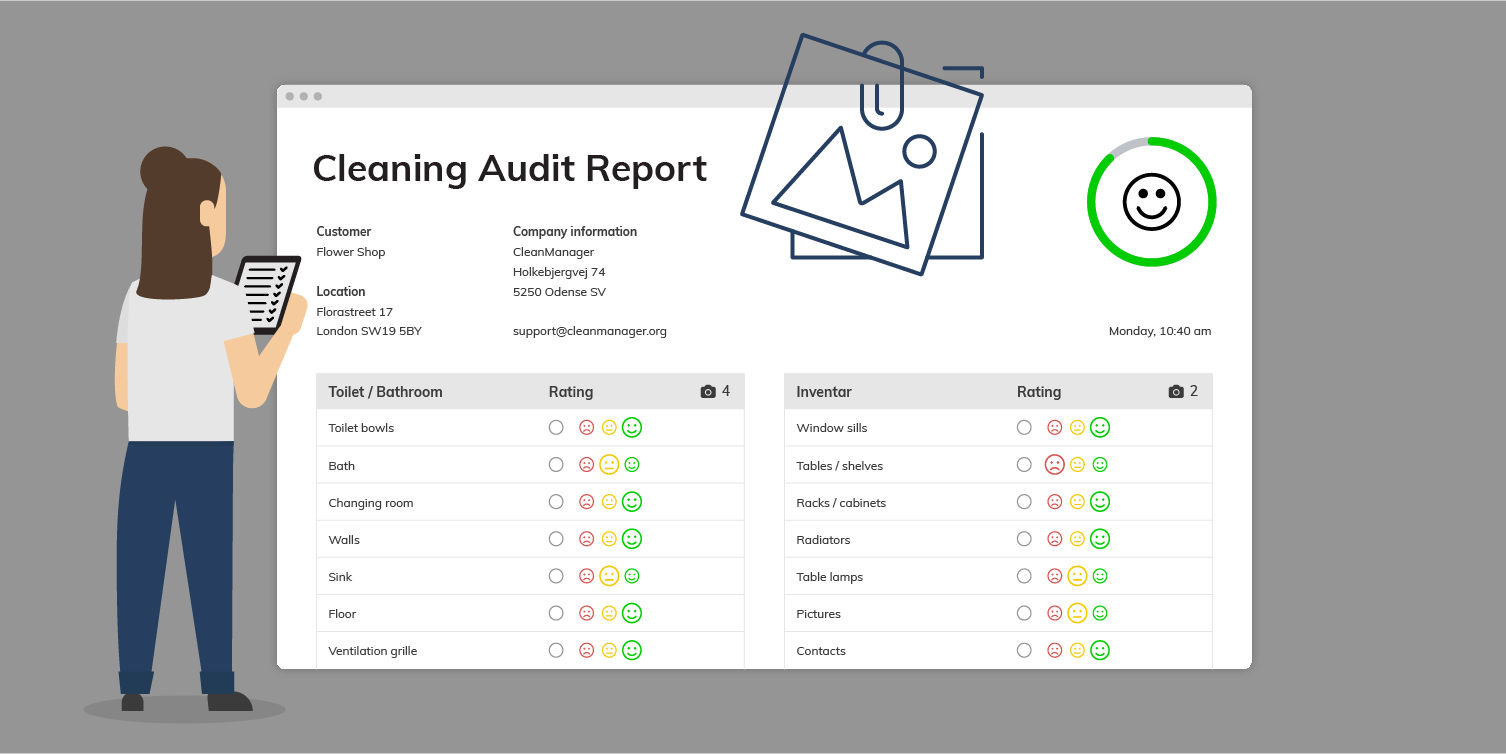
Task: Select the empty radio button for Floor
Action: coord(556,612)
